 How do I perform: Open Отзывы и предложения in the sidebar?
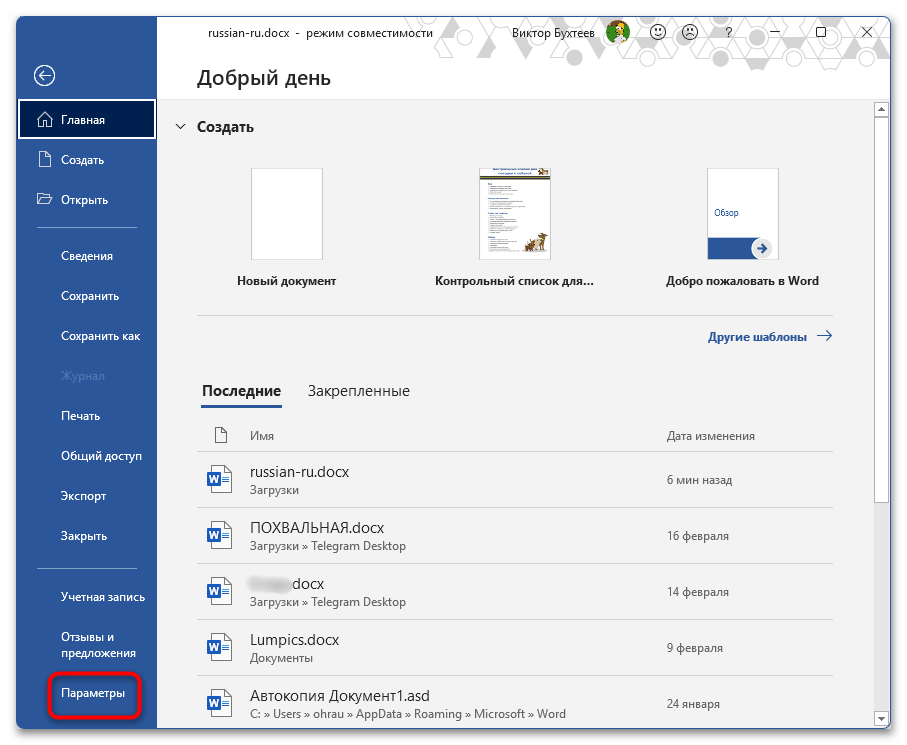(x=98, y=645)
